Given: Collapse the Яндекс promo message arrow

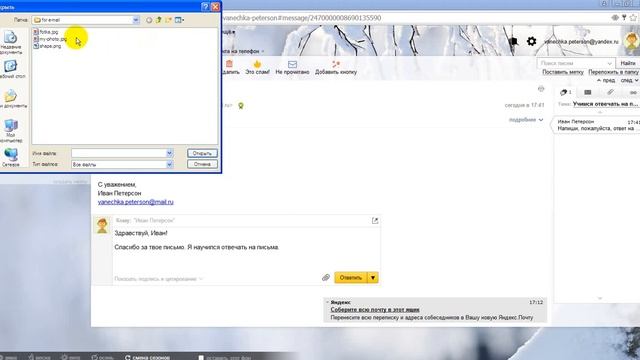Looking at the screenshot, I should 327,302.
